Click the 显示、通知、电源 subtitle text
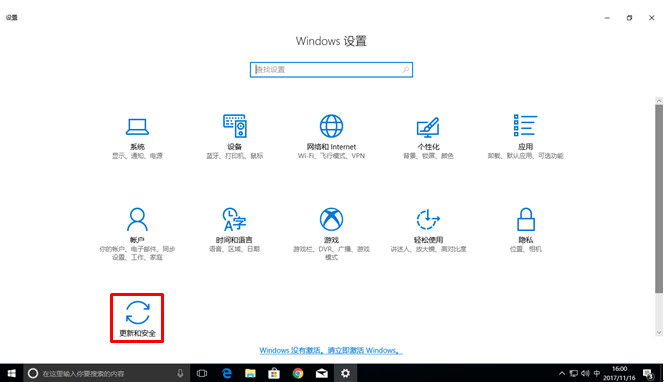The image size is (664, 382). pos(137,156)
